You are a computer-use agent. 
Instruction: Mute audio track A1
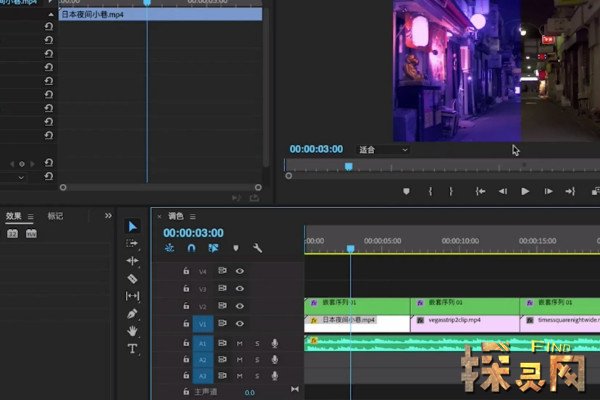(239, 343)
